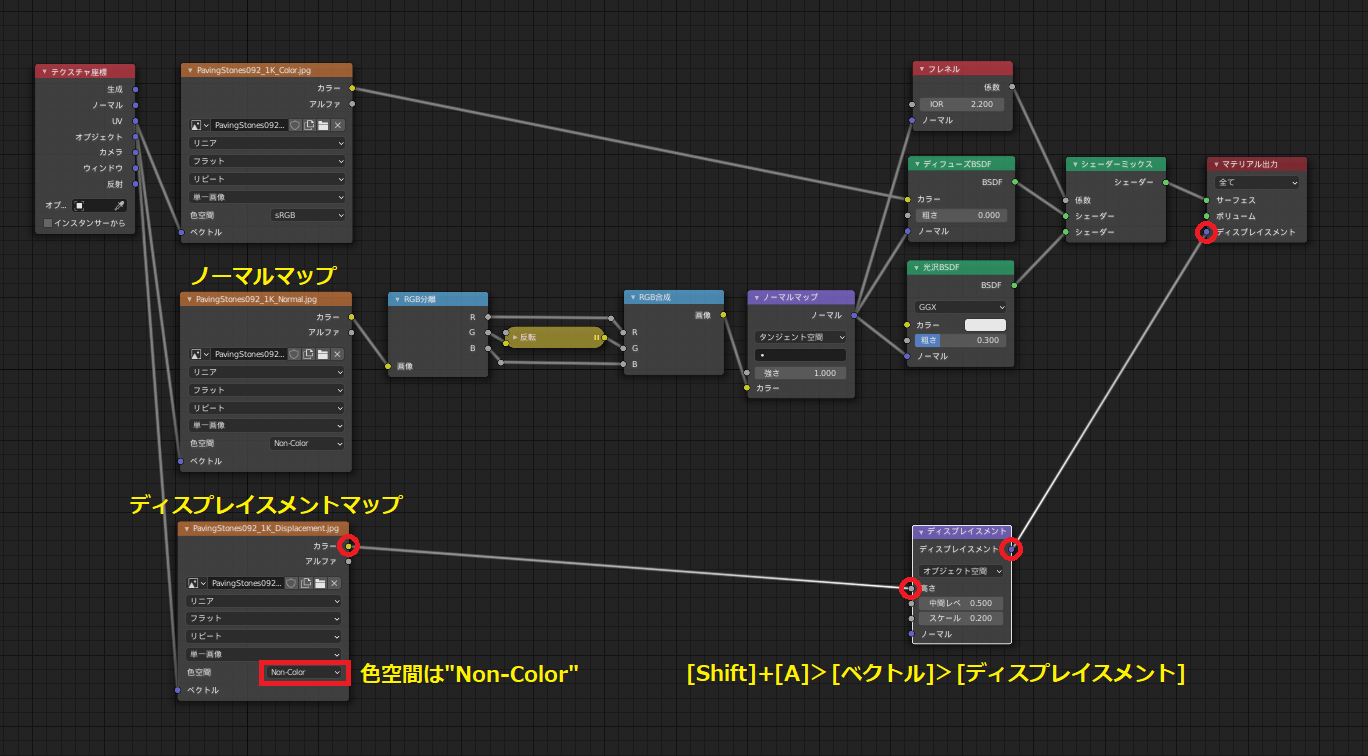Unlink image with X in Displacement texture node

click(335, 583)
